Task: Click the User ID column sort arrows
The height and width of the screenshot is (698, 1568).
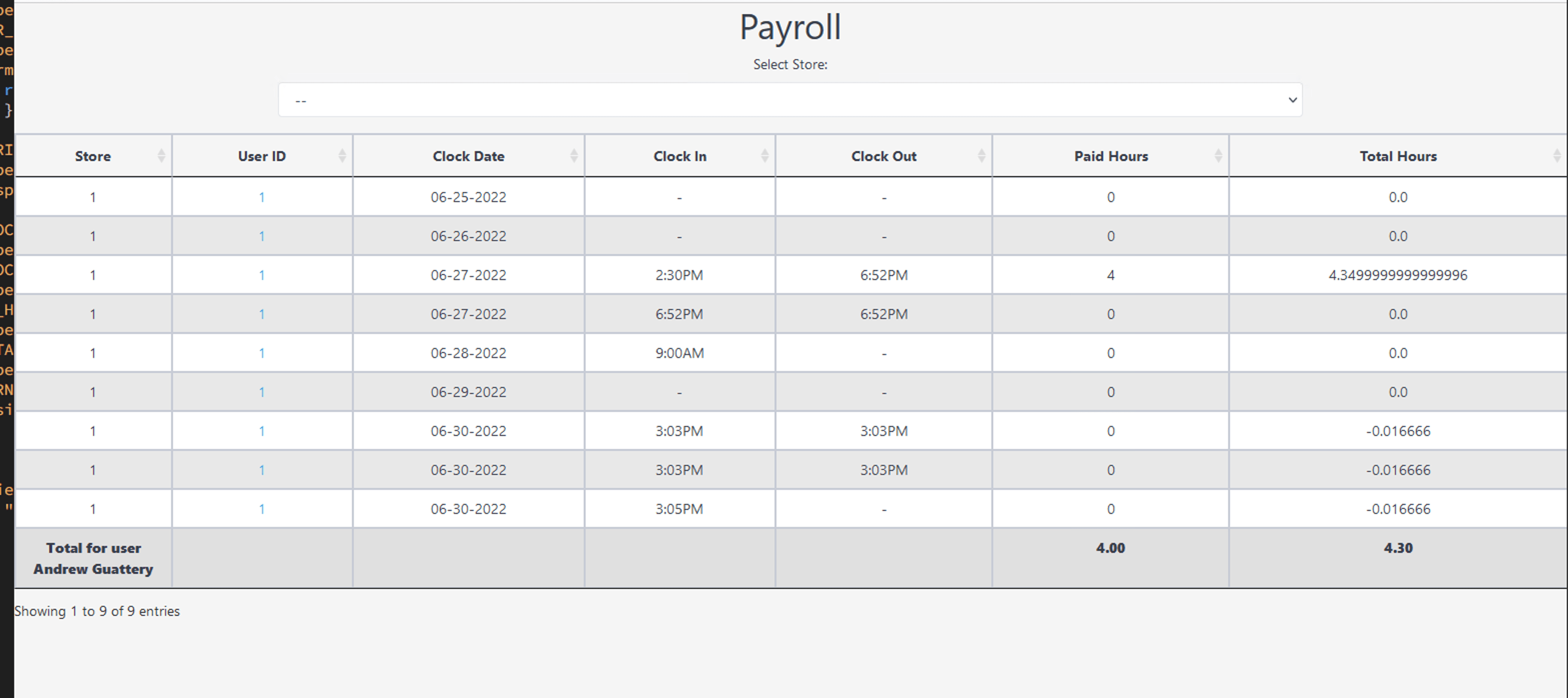Action: (342, 156)
